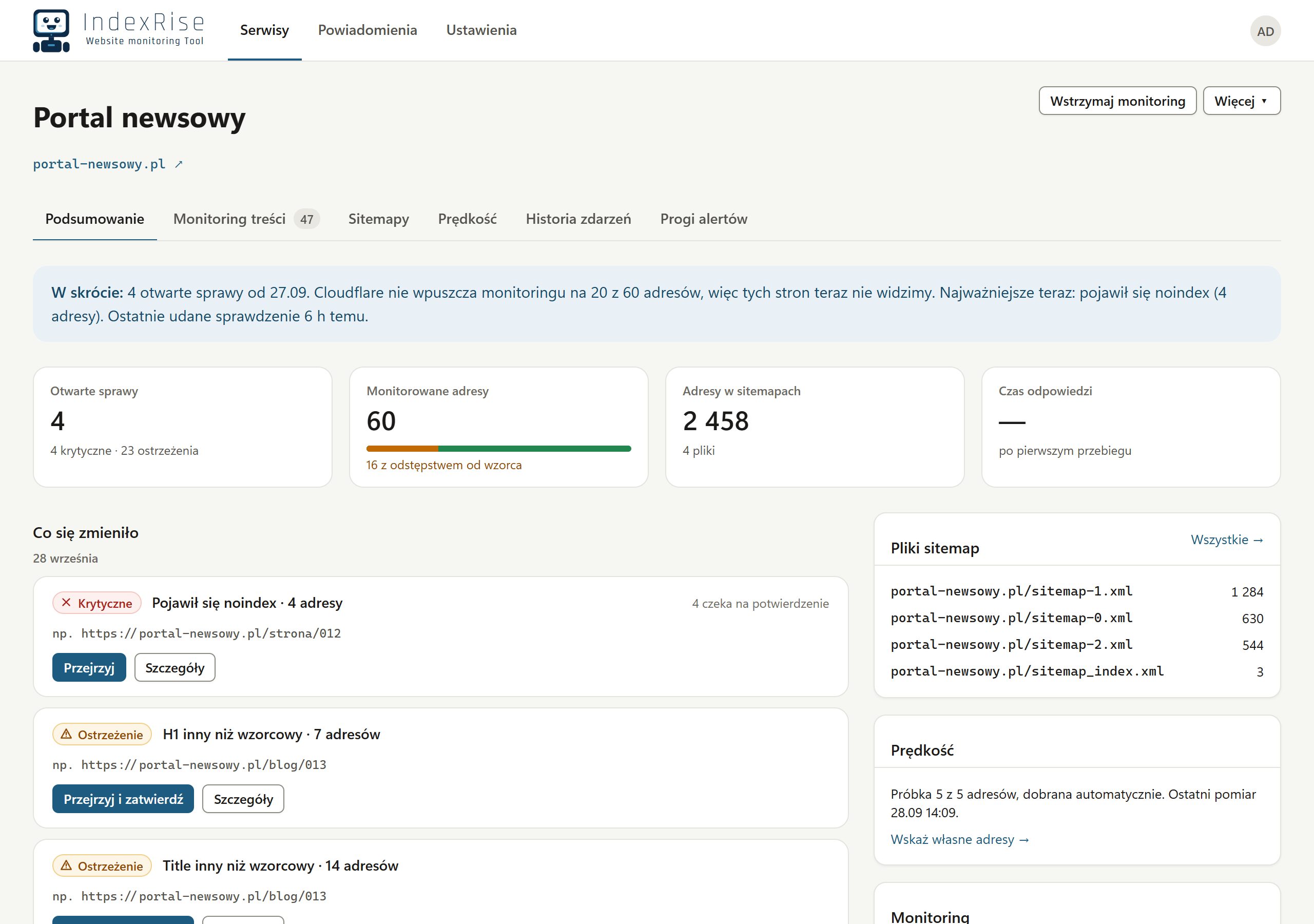
Task: Open Szczegóły for the noindex issue
Action: click(x=175, y=667)
